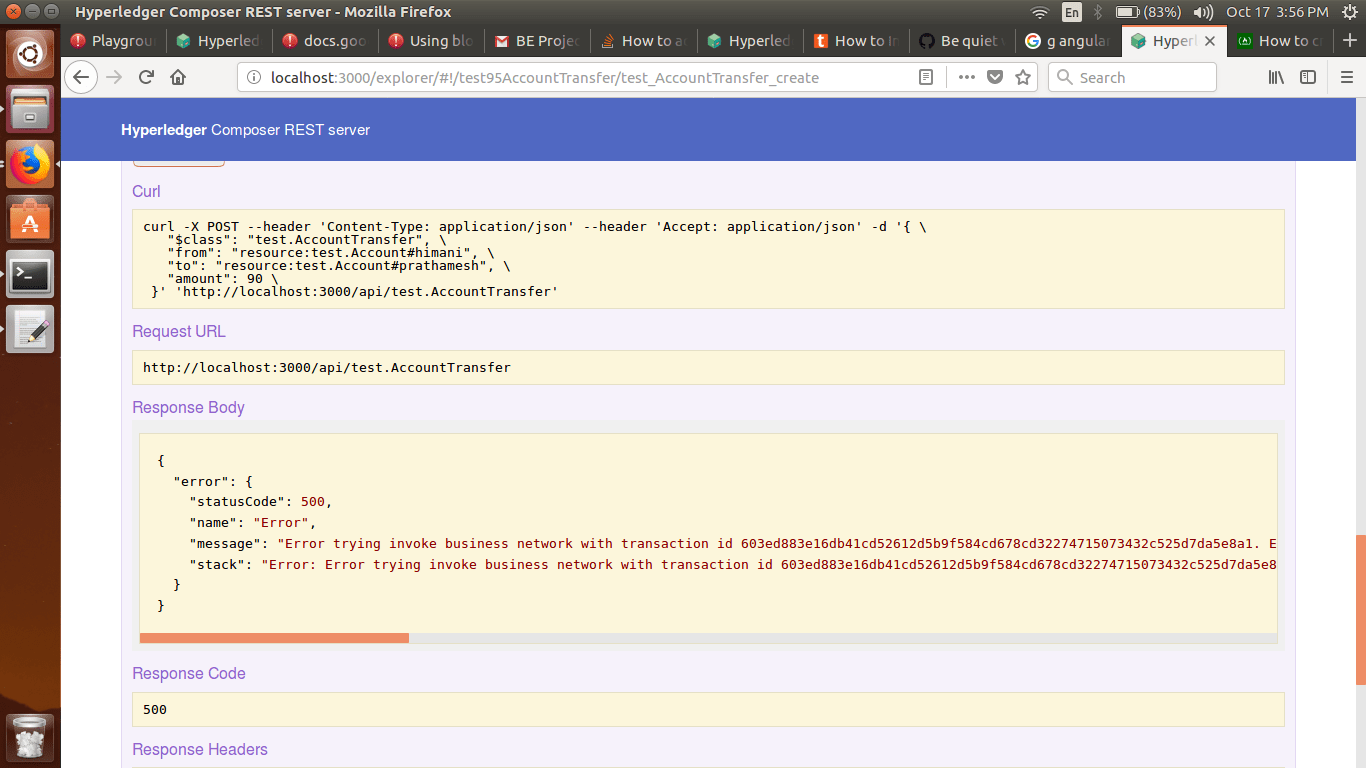Screen dimensions: 1366x768
Task: Click the "amount": 90 curl line
Action: point(222,279)
